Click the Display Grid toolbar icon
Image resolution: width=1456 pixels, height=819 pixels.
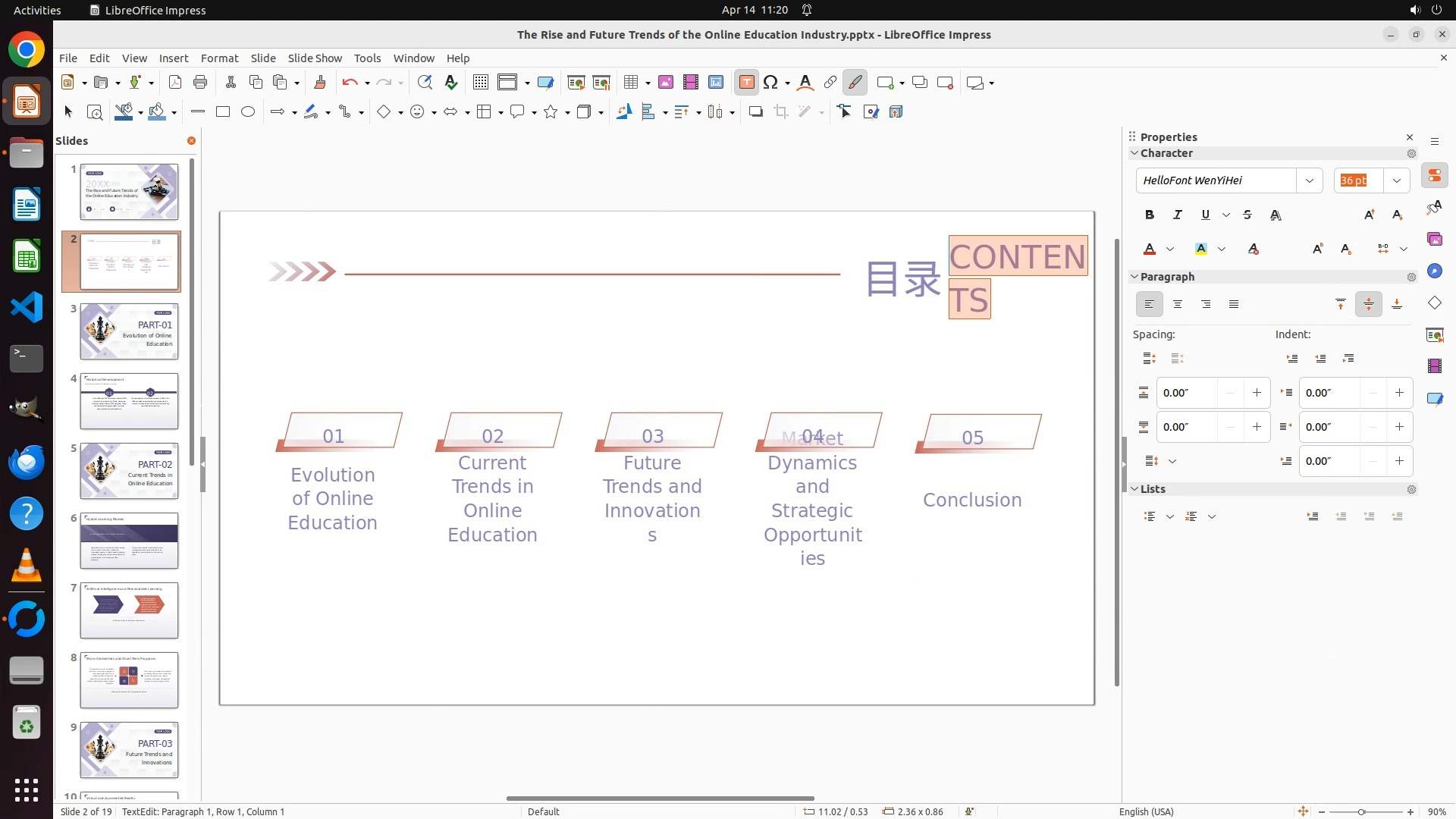pos(480,83)
